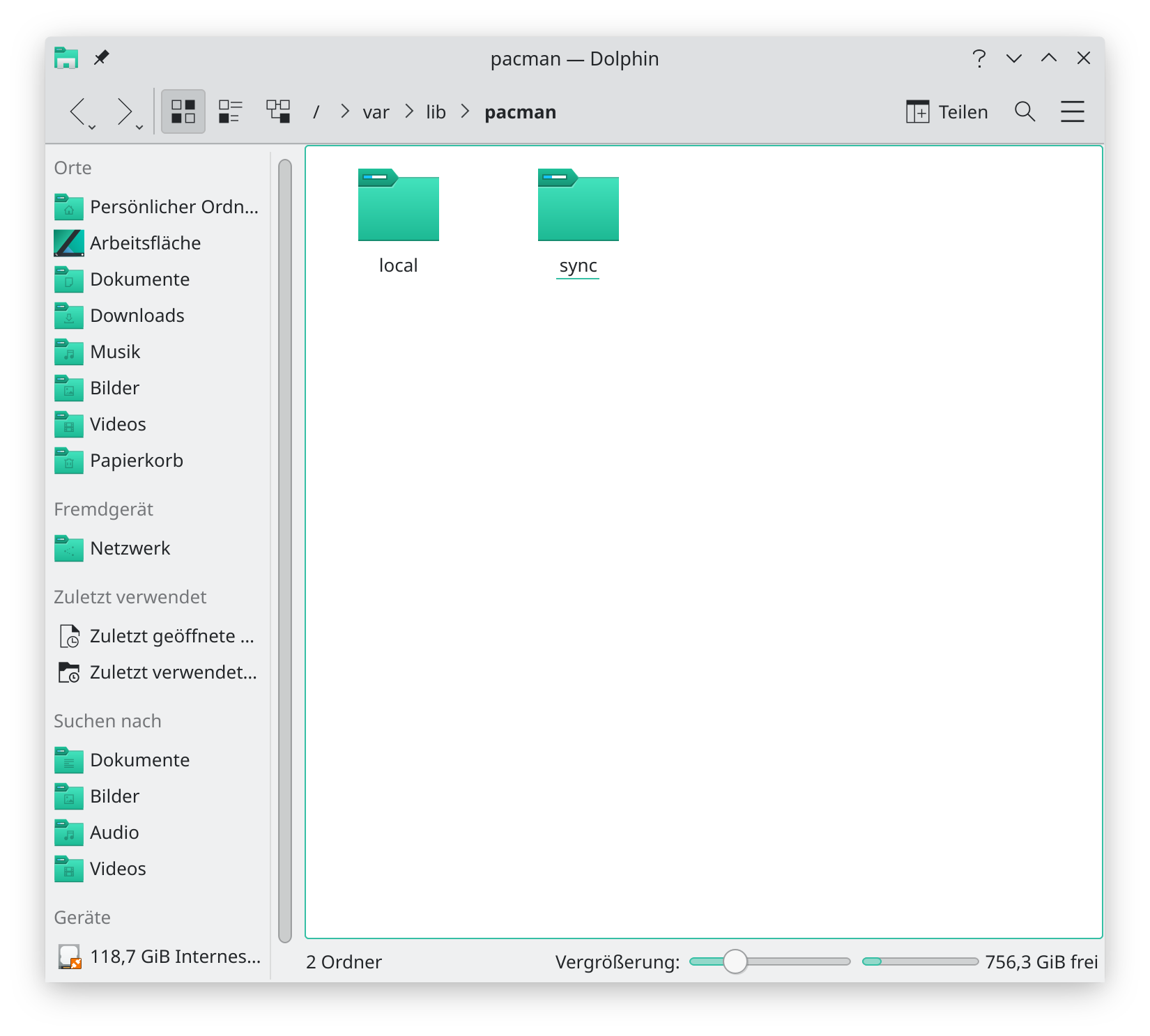Click the question mark help button
Viewport: 1150px width, 1036px height.
click(x=979, y=59)
